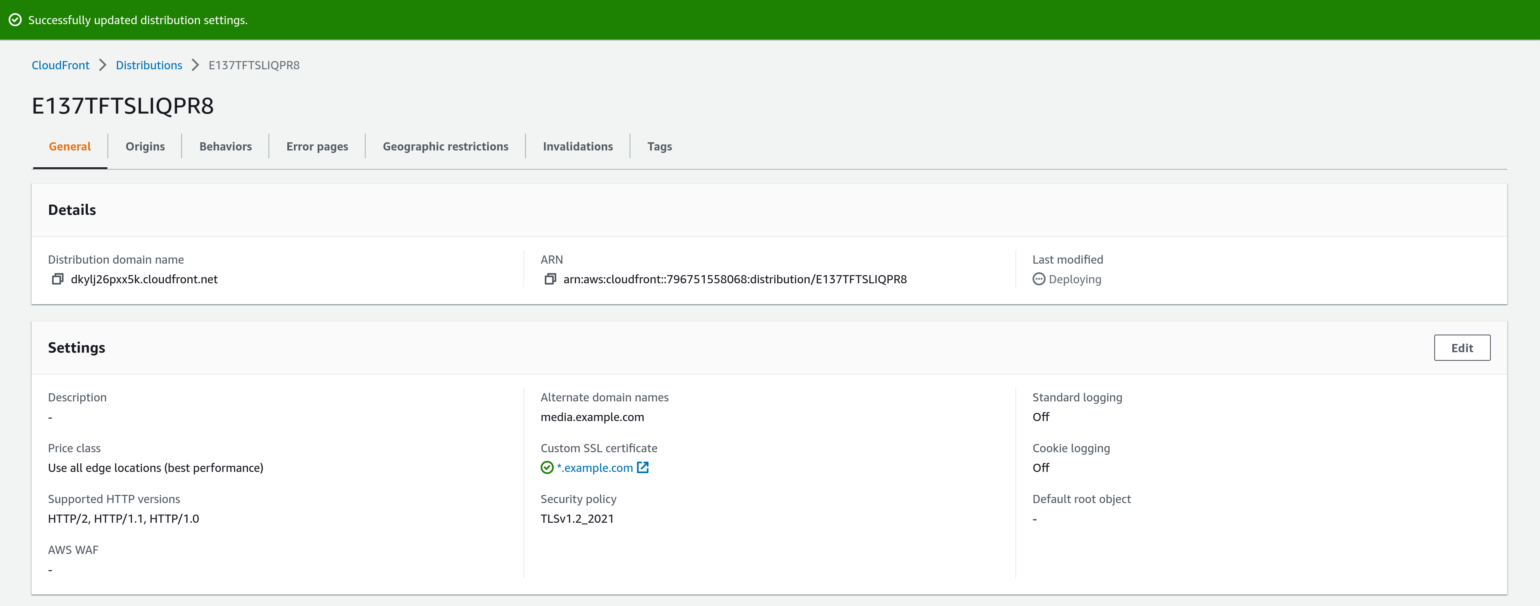
Task: Go to Distributions breadcrumb link
Action: 149,65
